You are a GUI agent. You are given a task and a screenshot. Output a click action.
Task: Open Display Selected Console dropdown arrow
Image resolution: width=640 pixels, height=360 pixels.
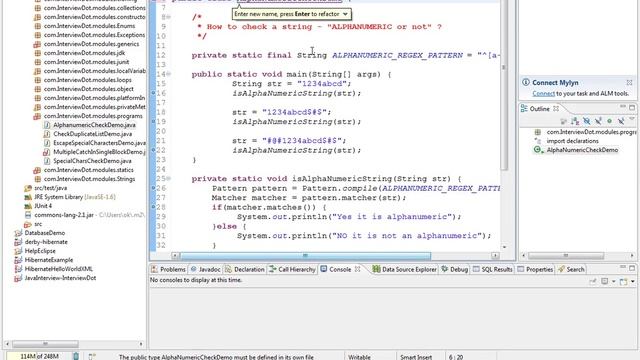[613, 282]
